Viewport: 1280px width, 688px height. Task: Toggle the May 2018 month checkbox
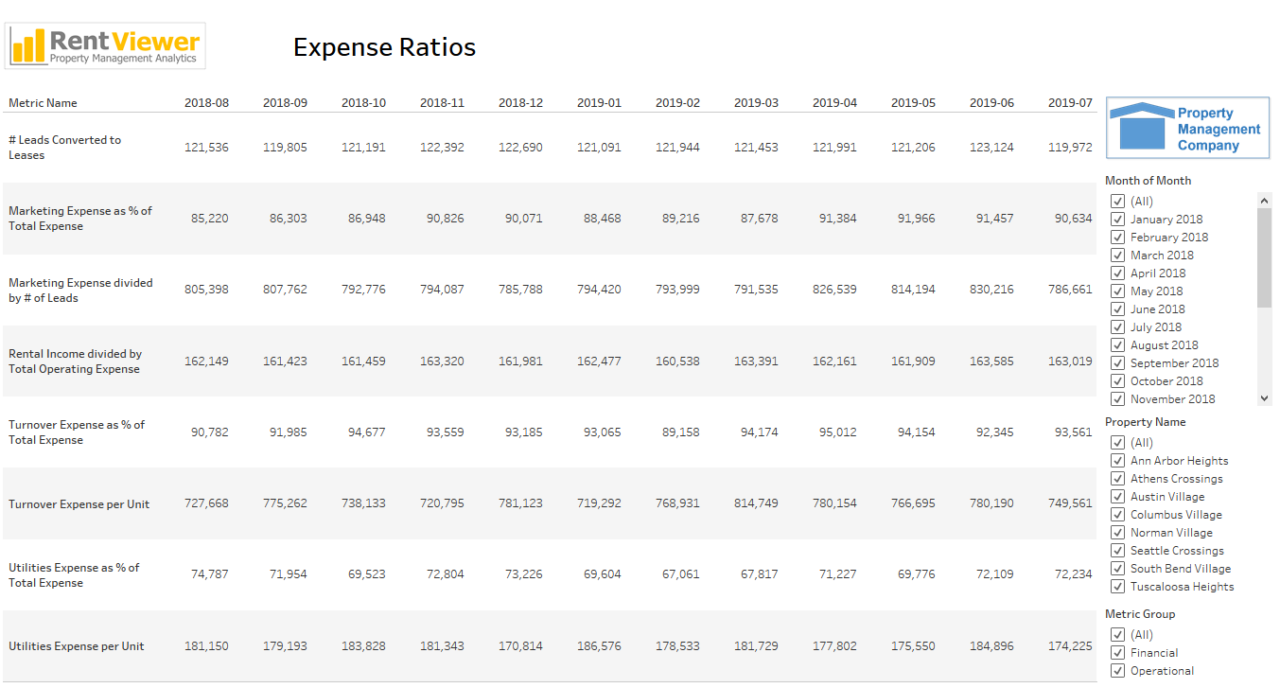[1117, 290]
